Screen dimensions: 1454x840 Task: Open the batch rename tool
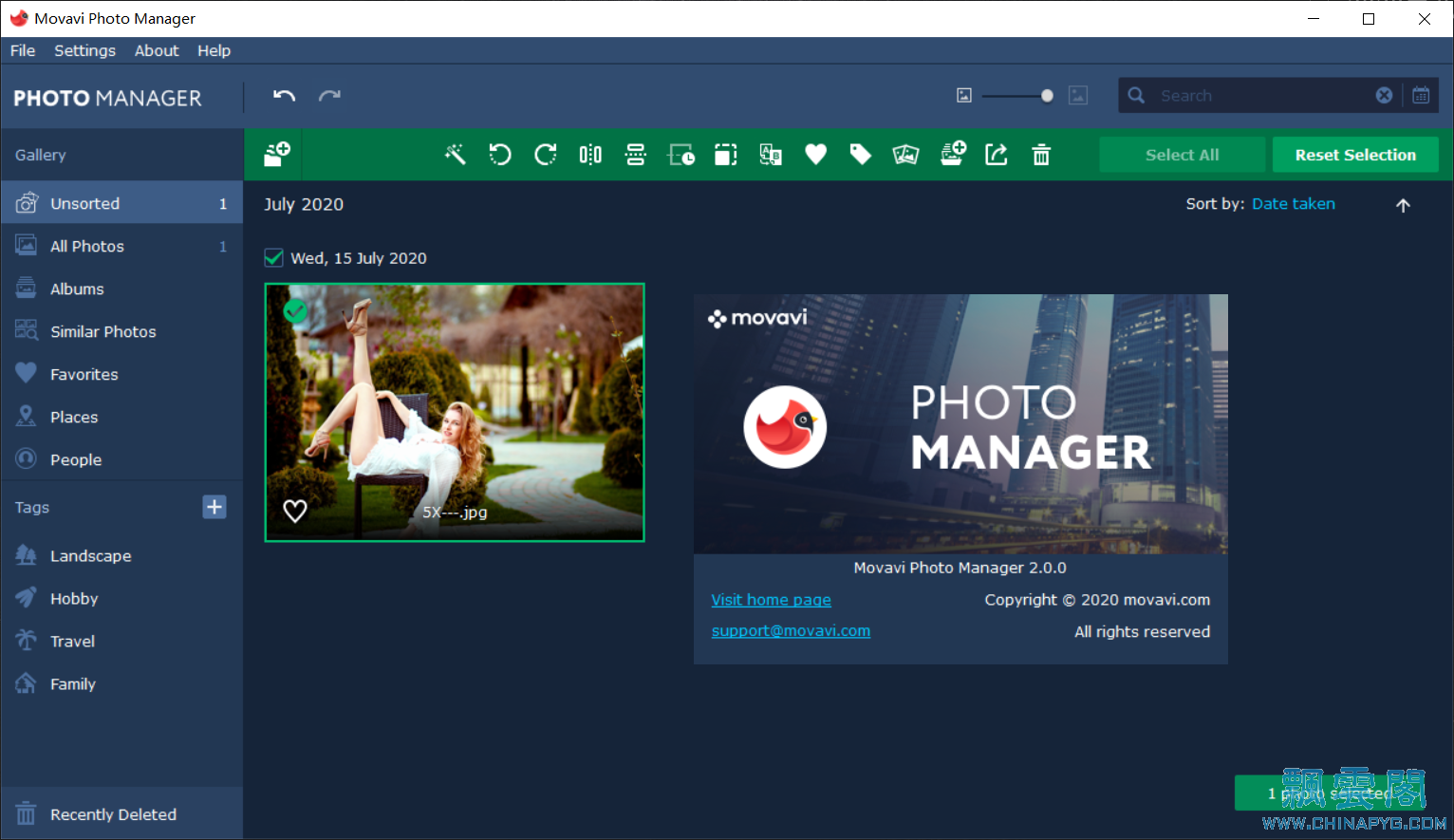coord(771,155)
